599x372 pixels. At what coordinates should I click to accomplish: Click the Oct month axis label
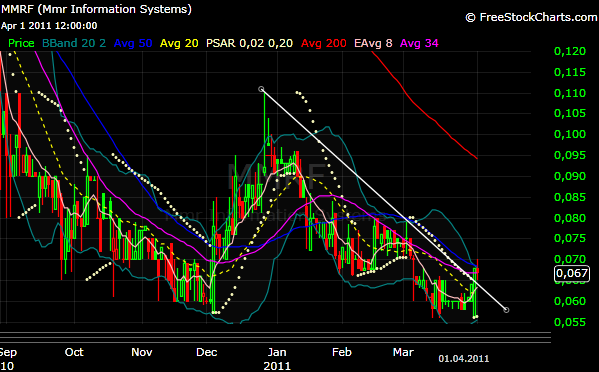click(x=74, y=352)
